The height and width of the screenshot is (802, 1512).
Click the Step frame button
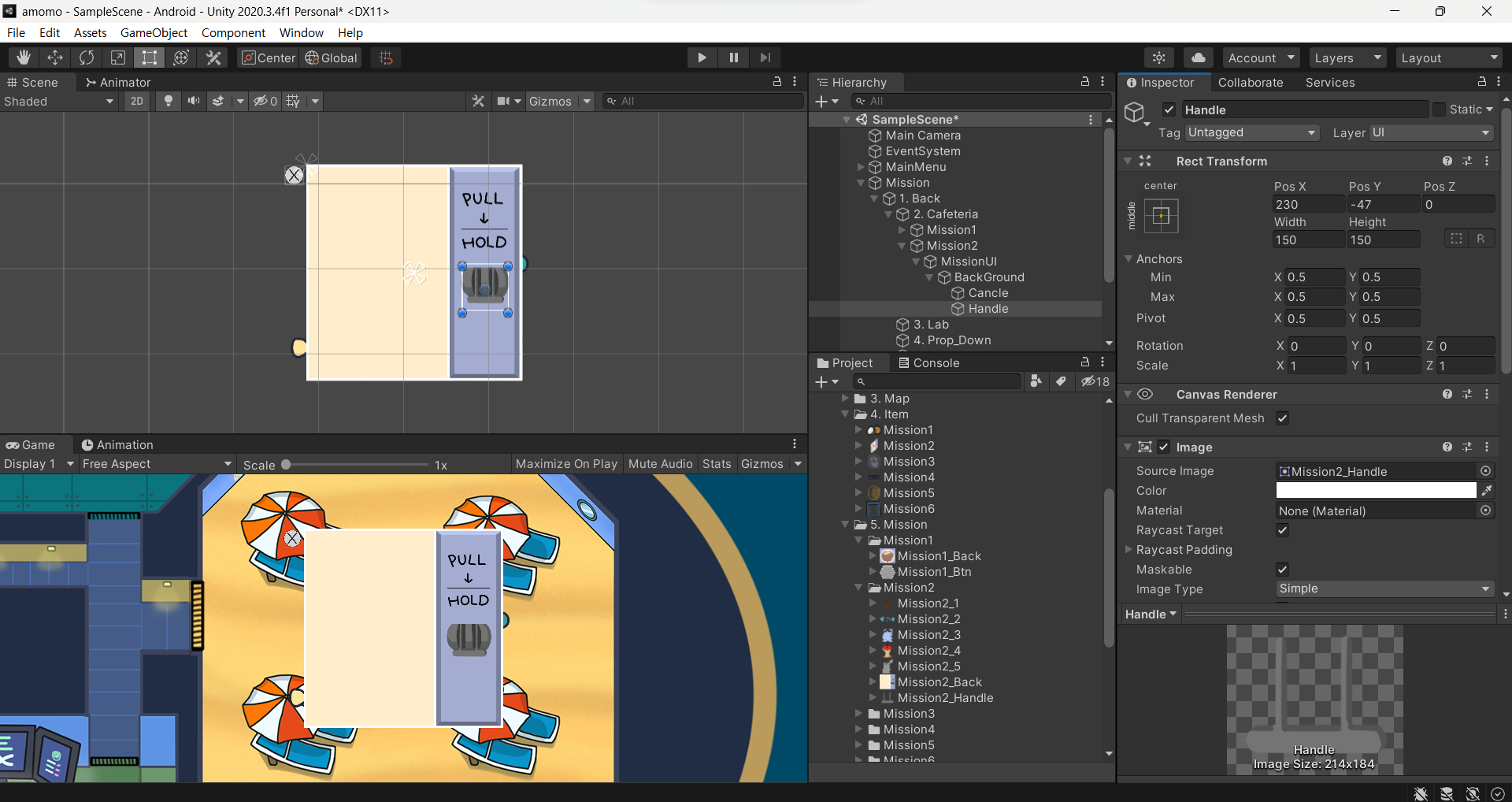pos(765,58)
